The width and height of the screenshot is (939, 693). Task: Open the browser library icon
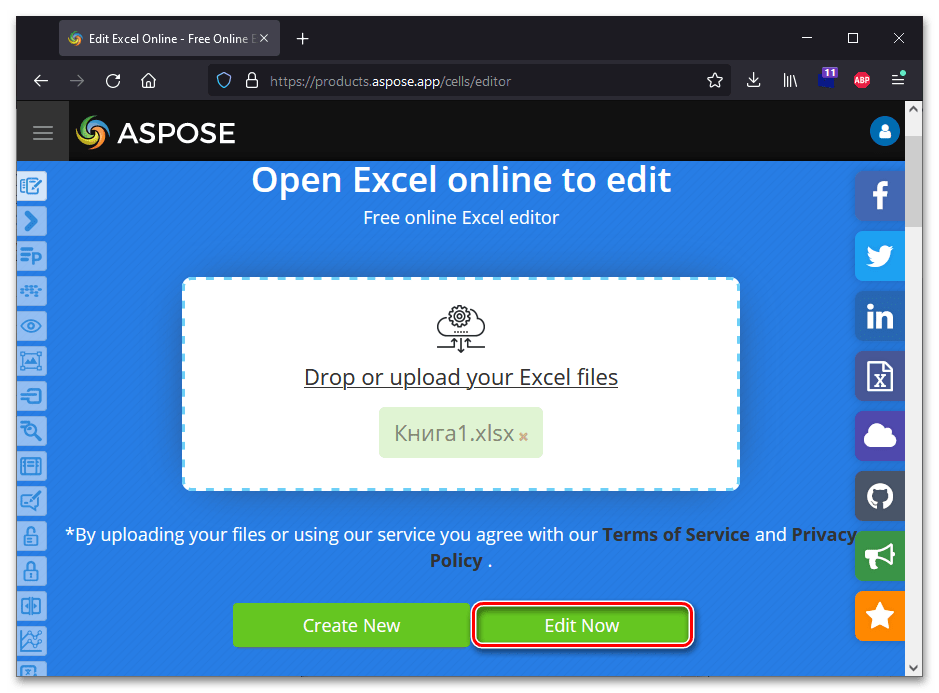(790, 80)
